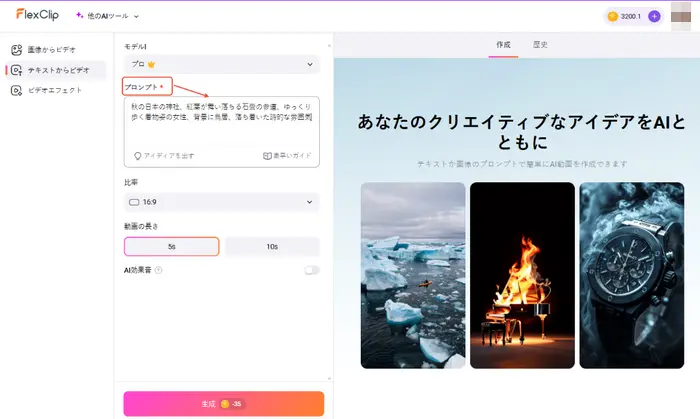The image size is (700, 419).
Task: Select テキストからビデオ in the sidebar
Action: (x=56, y=70)
